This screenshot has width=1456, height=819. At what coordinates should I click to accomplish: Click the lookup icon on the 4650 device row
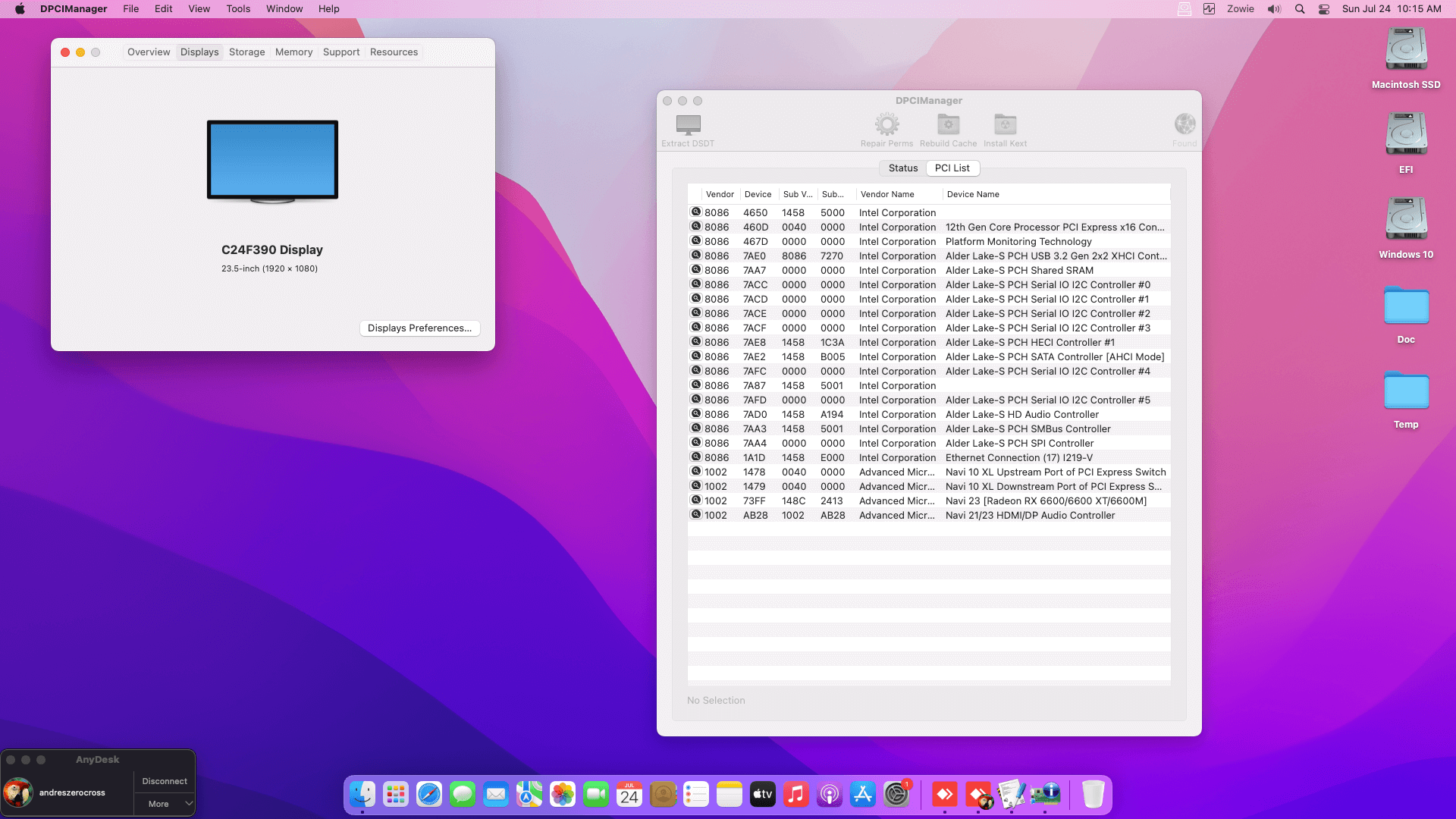pyautogui.click(x=695, y=212)
